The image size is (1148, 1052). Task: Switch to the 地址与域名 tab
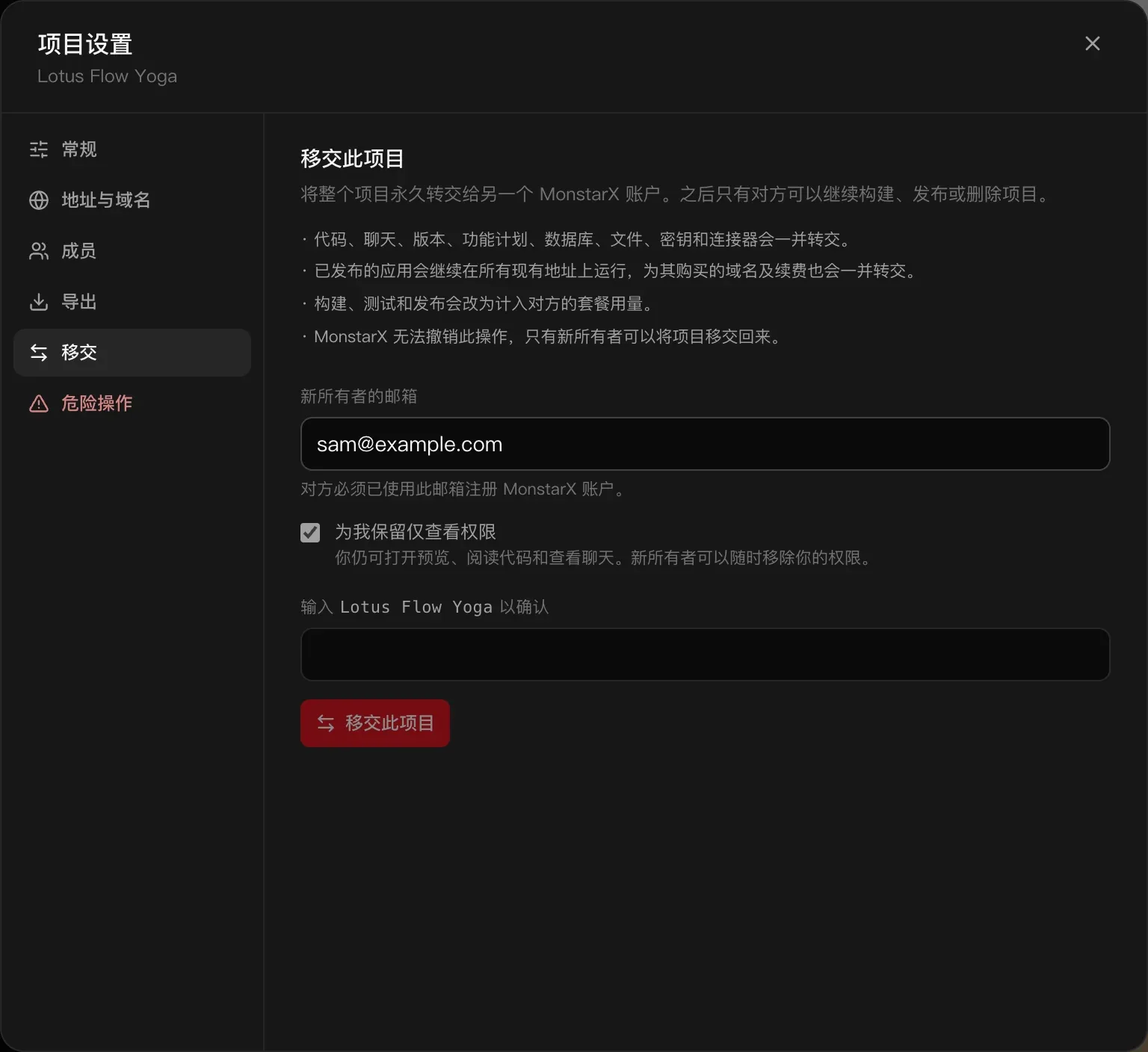click(132, 200)
